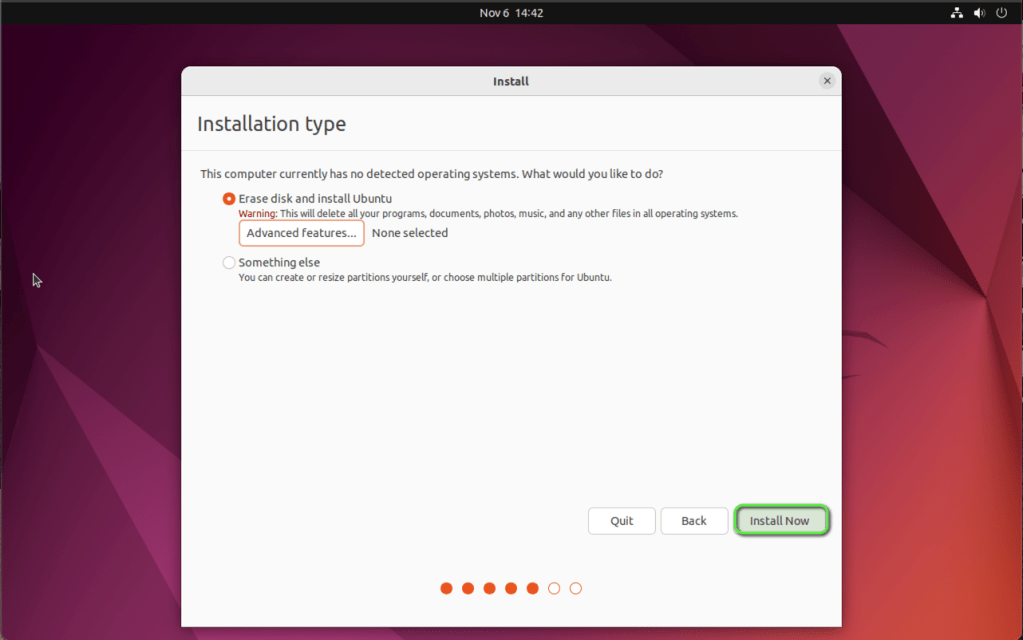This screenshot has height=640, width=1023.
Task: Click the last unfilled progress dot
Action: pos(575,588)
